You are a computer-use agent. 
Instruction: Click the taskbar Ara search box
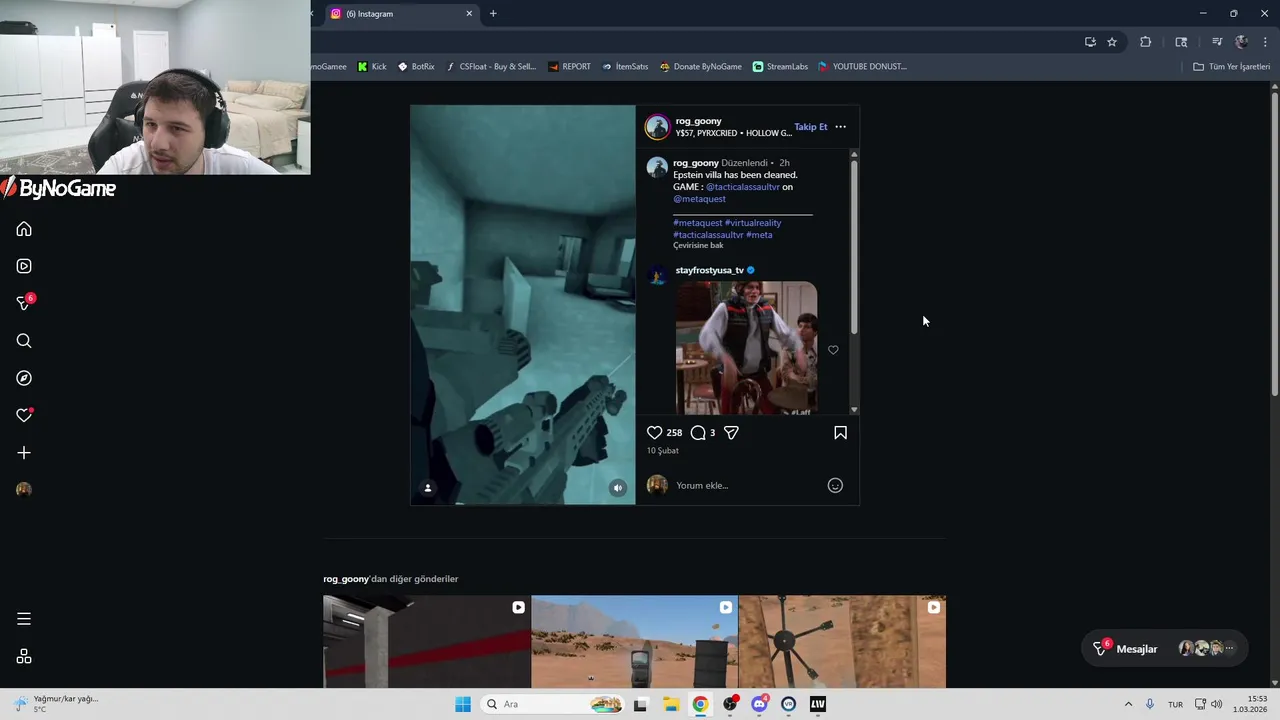tap(552, 704)
